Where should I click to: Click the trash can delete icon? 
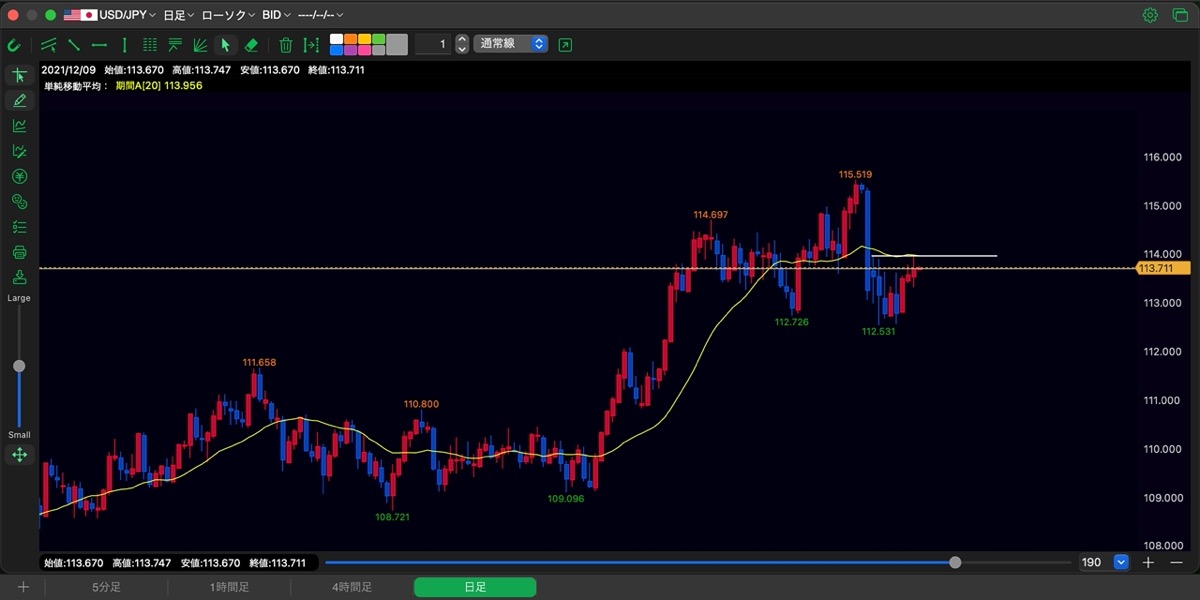286,45
